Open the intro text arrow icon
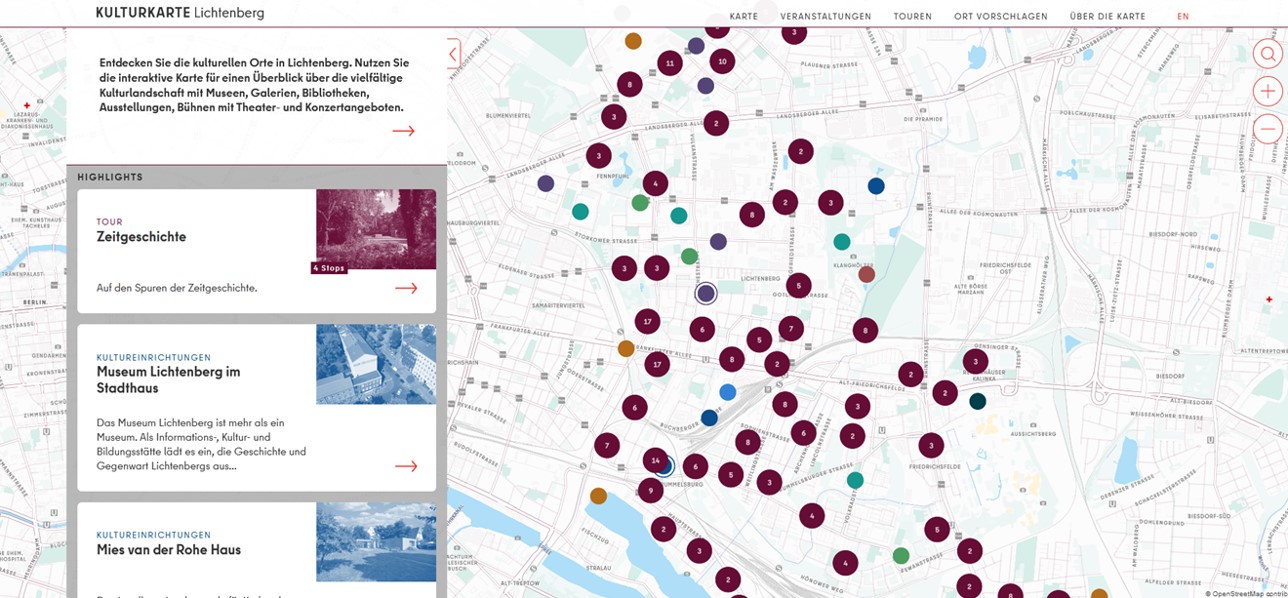1288x598 pixels. point(403,131)
